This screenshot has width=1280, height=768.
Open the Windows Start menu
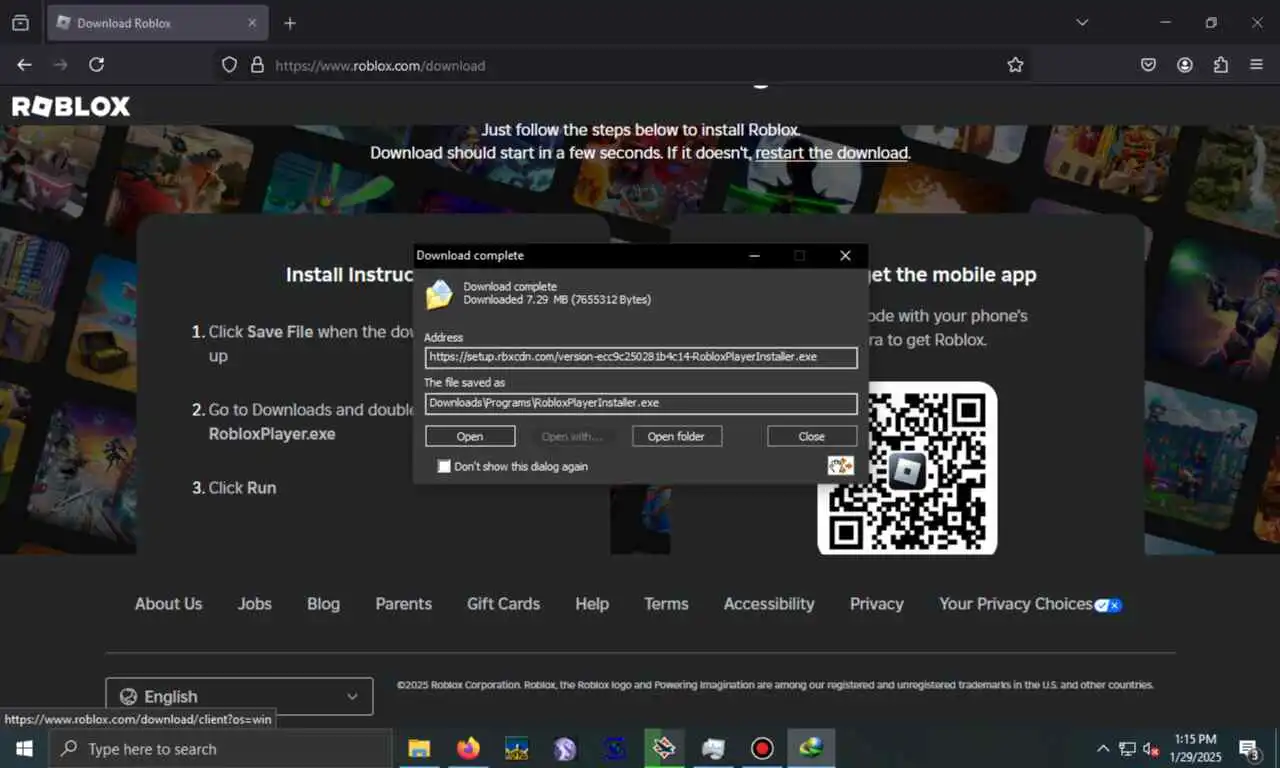(24, 749)
